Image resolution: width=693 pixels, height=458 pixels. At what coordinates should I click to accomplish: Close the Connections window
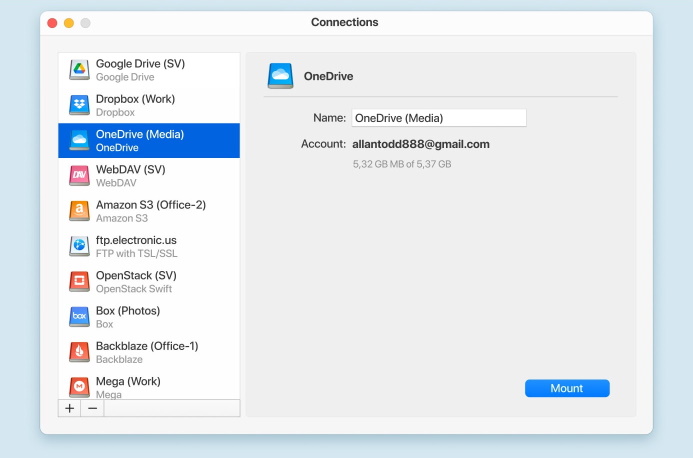52,23
